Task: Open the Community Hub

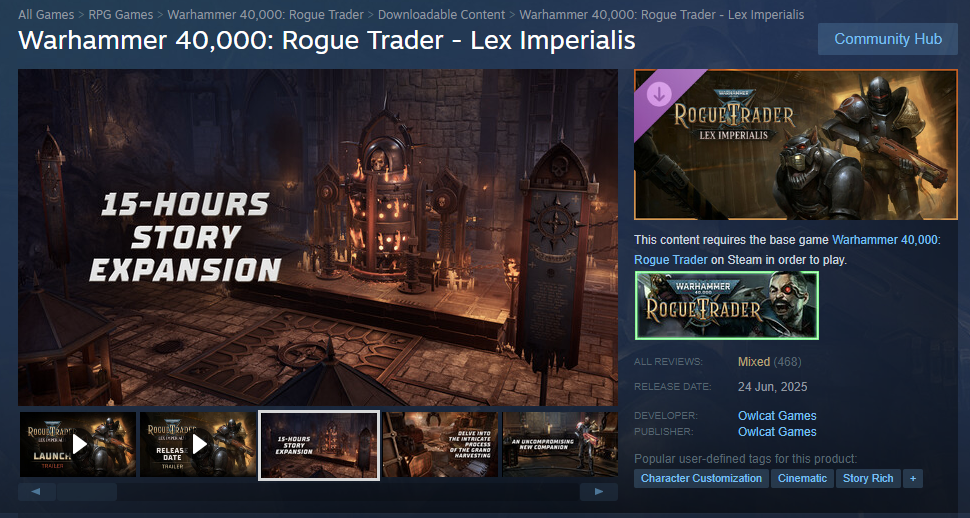Action: coord(888,39)
